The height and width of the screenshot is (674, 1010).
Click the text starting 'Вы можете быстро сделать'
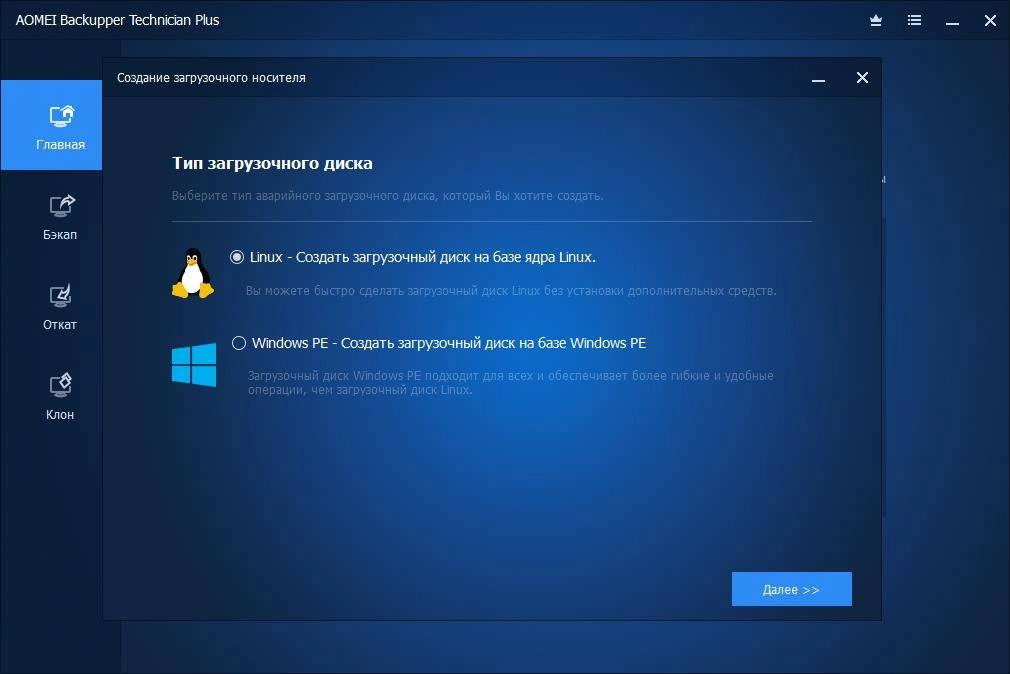511,291
